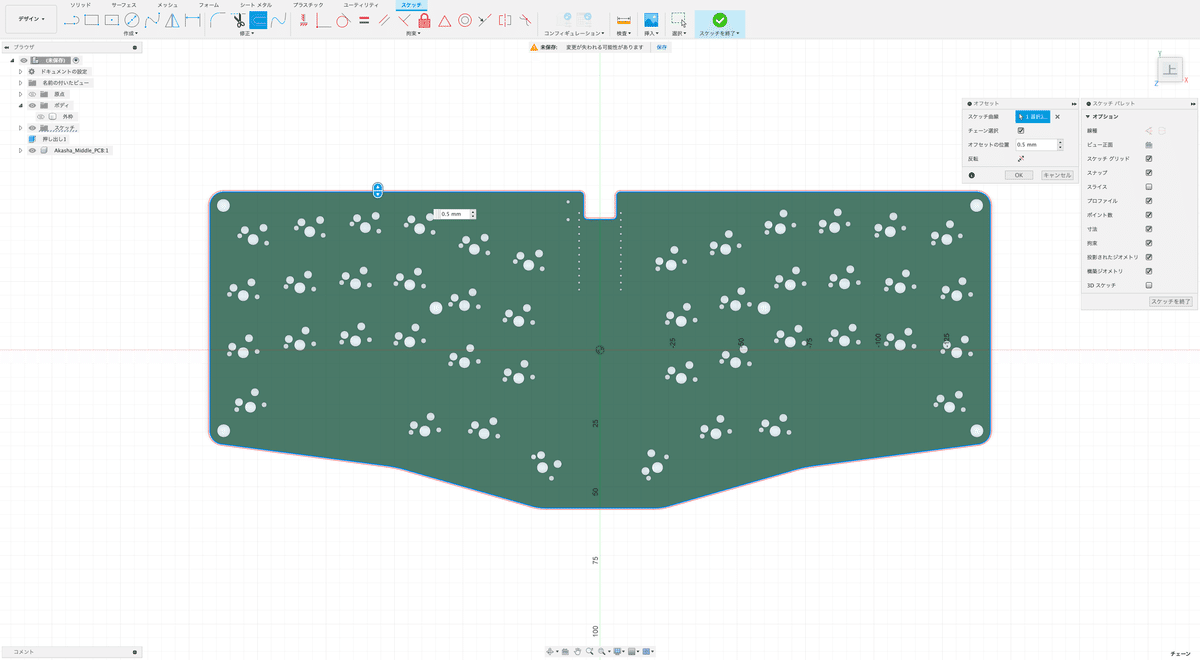
Task: Select the Line sketch tool
Action: (x=71, y=19)
